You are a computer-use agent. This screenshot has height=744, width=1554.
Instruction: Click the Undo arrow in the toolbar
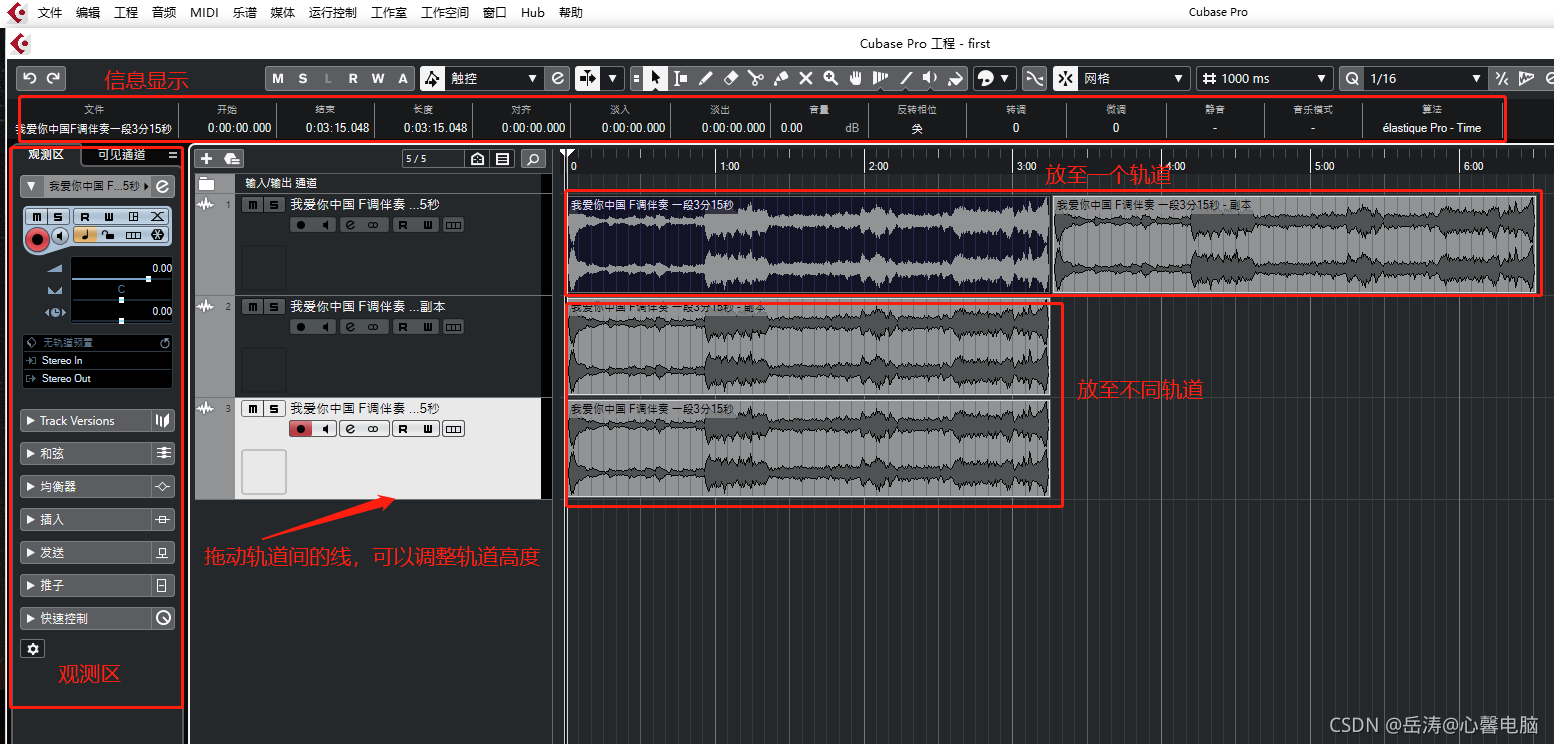pyautogui.click(x=29, y=78)
